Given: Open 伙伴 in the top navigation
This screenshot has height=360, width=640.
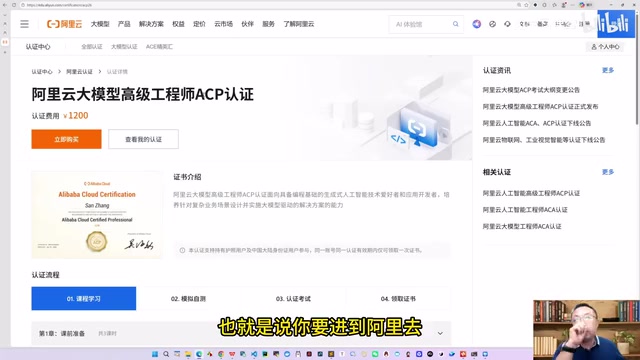Looking at the screenshot, I should pyautogui.click(x=247, y=24).
